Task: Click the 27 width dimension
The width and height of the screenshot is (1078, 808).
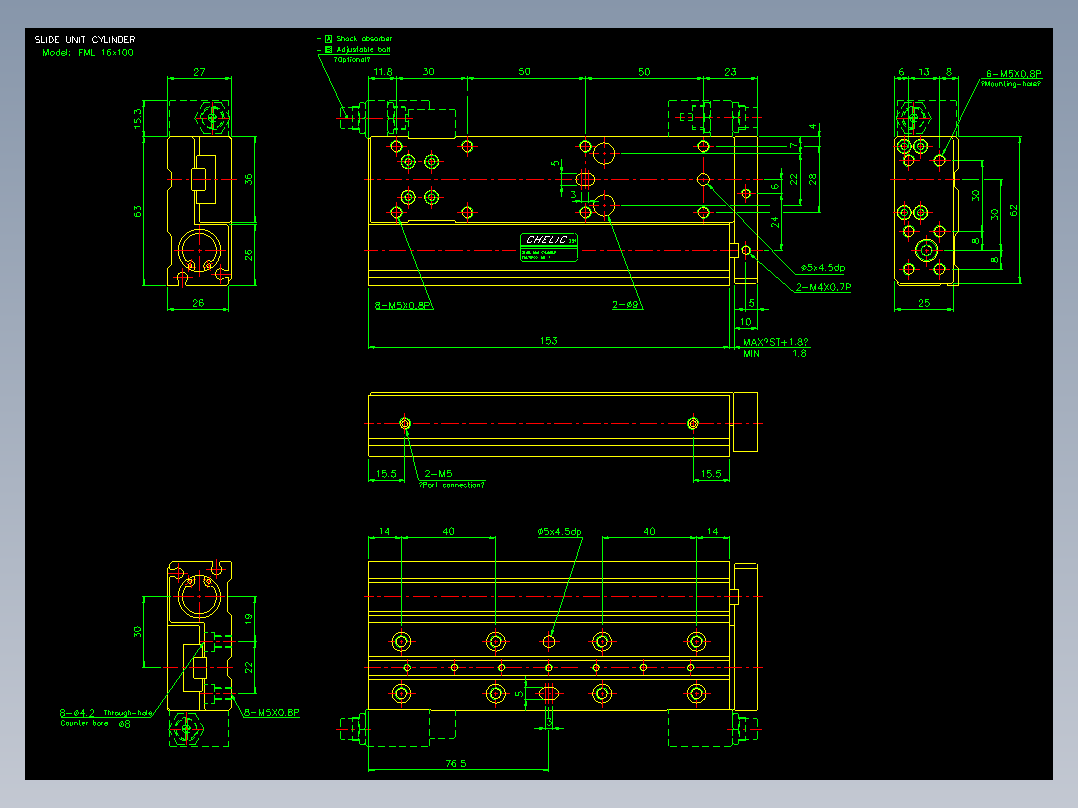Action: click(x=199, y=72)
